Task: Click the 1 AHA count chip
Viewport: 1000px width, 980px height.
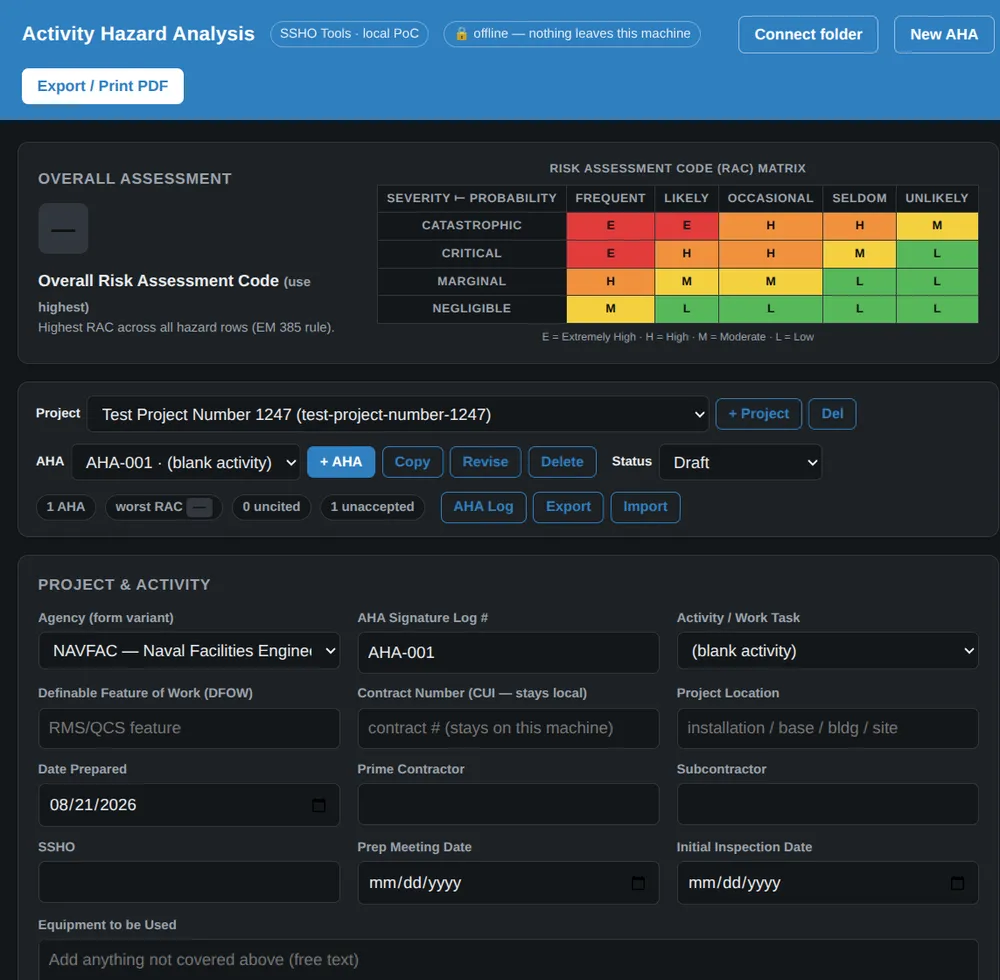Action: (66, 507)
